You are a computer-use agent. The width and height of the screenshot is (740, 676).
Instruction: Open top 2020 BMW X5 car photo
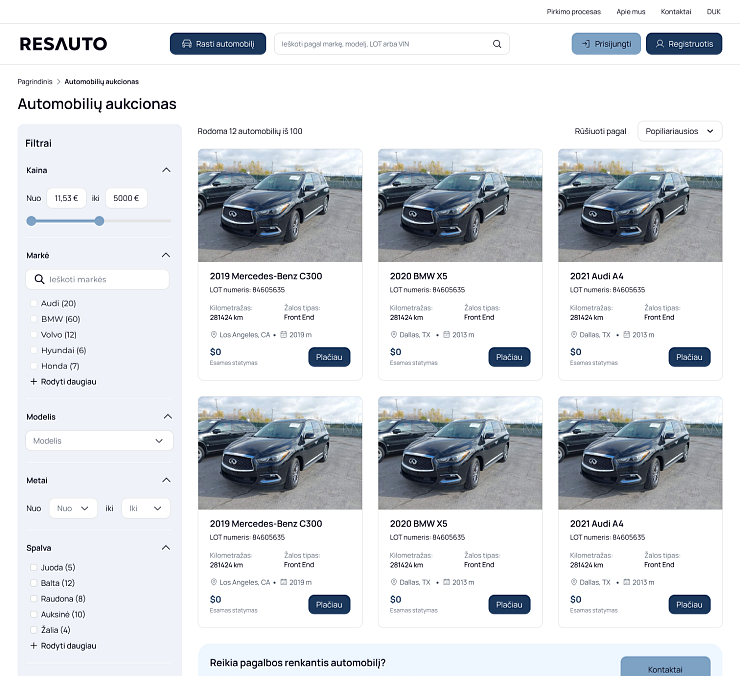[x=460, y=205]
